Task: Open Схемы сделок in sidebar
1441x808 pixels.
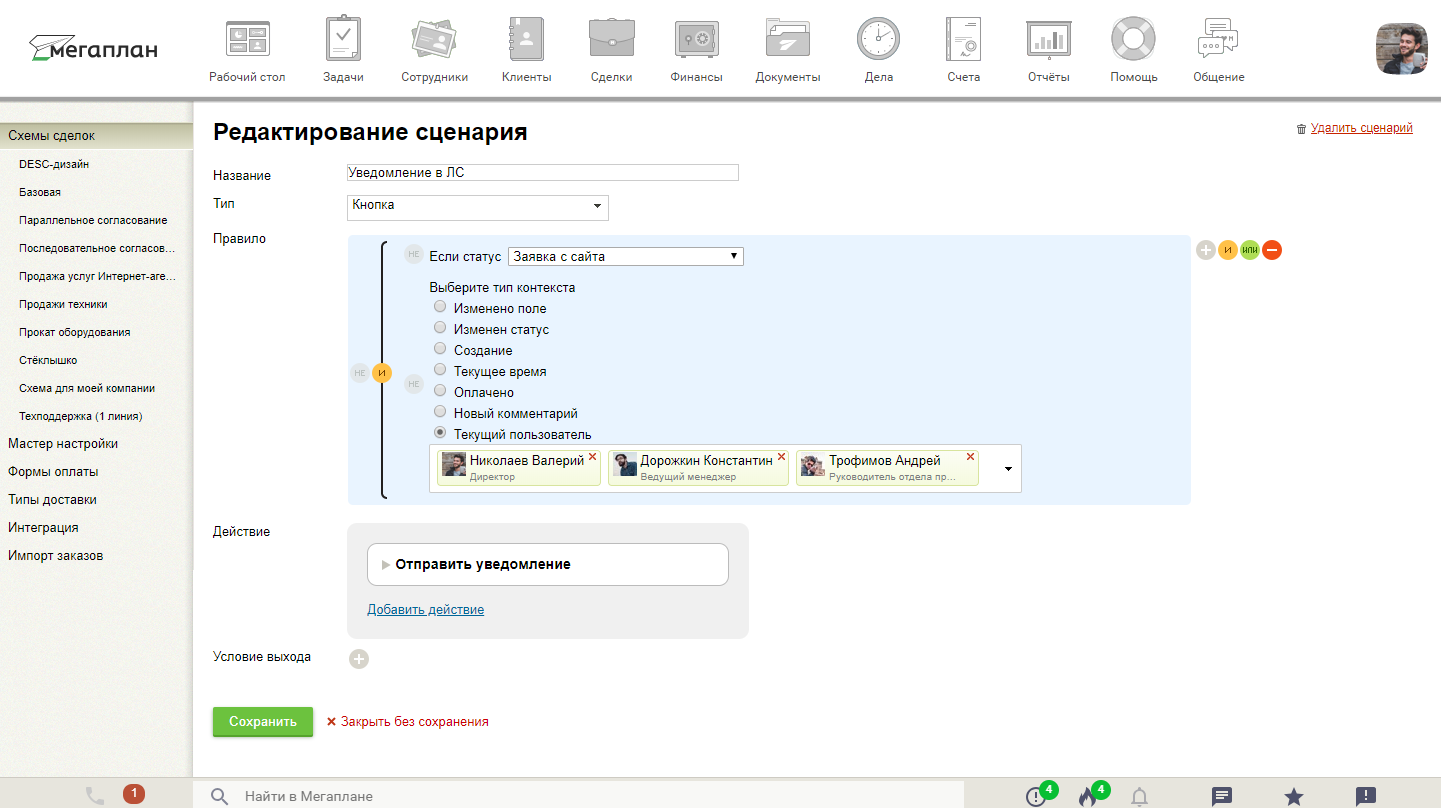Action: coord(96,136)
